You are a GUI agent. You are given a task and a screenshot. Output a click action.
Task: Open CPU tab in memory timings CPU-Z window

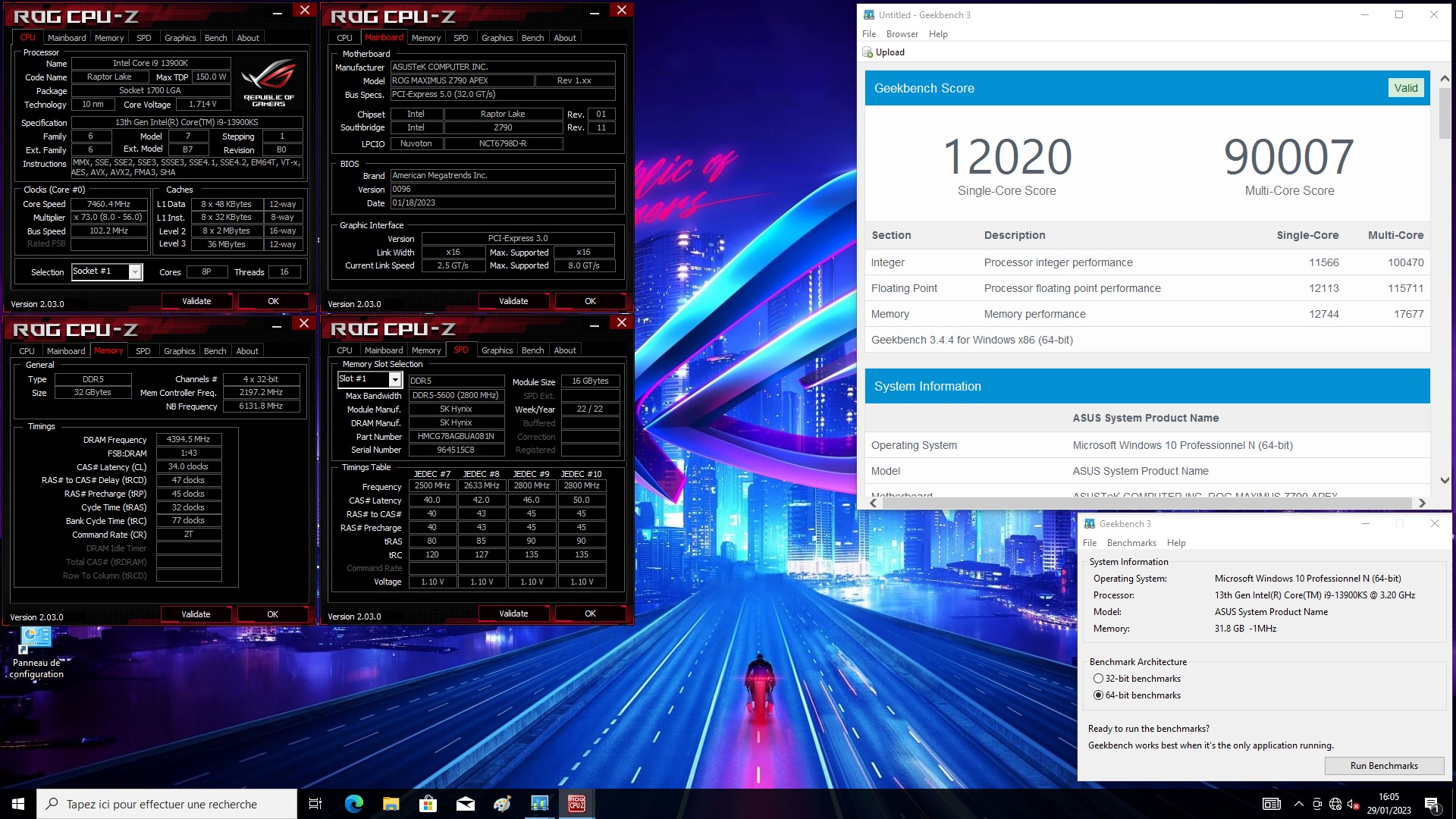pyautogui.click(x=27, y=351)
